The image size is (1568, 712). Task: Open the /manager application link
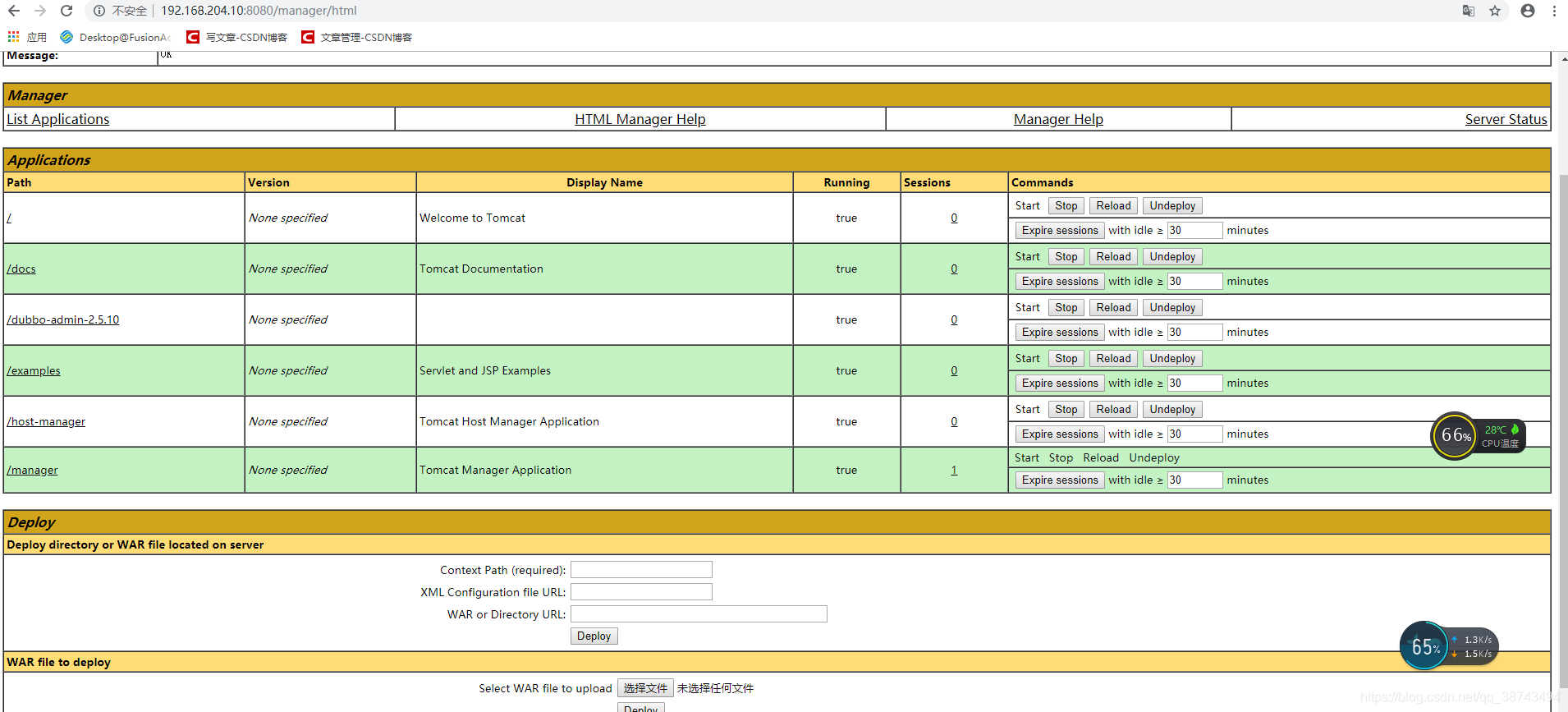[32, 470]
